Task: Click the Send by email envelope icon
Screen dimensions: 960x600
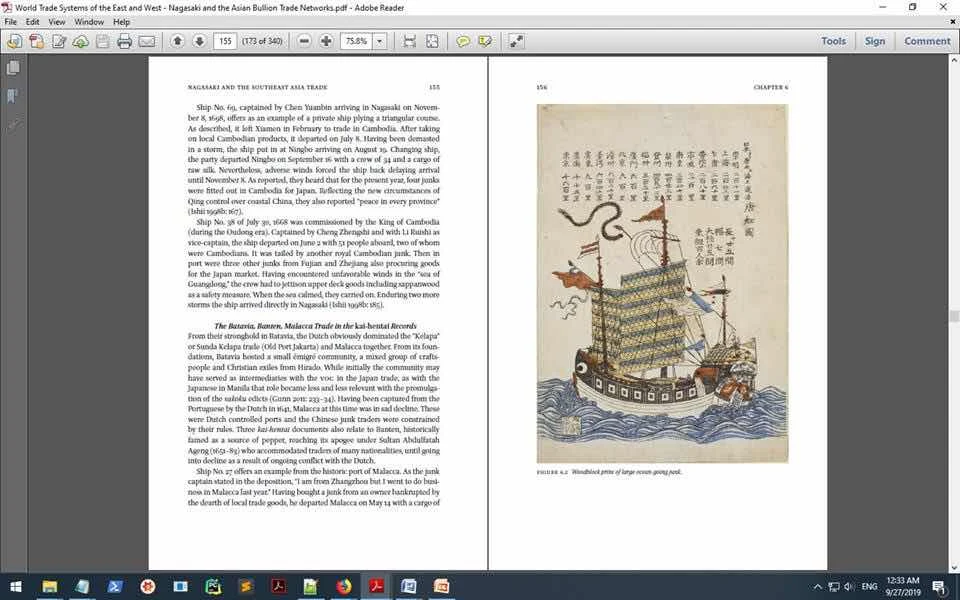Action: [147, 41]
